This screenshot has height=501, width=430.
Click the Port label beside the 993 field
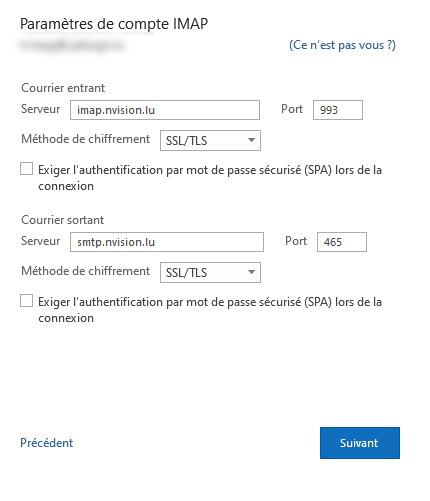coord(292,109)
